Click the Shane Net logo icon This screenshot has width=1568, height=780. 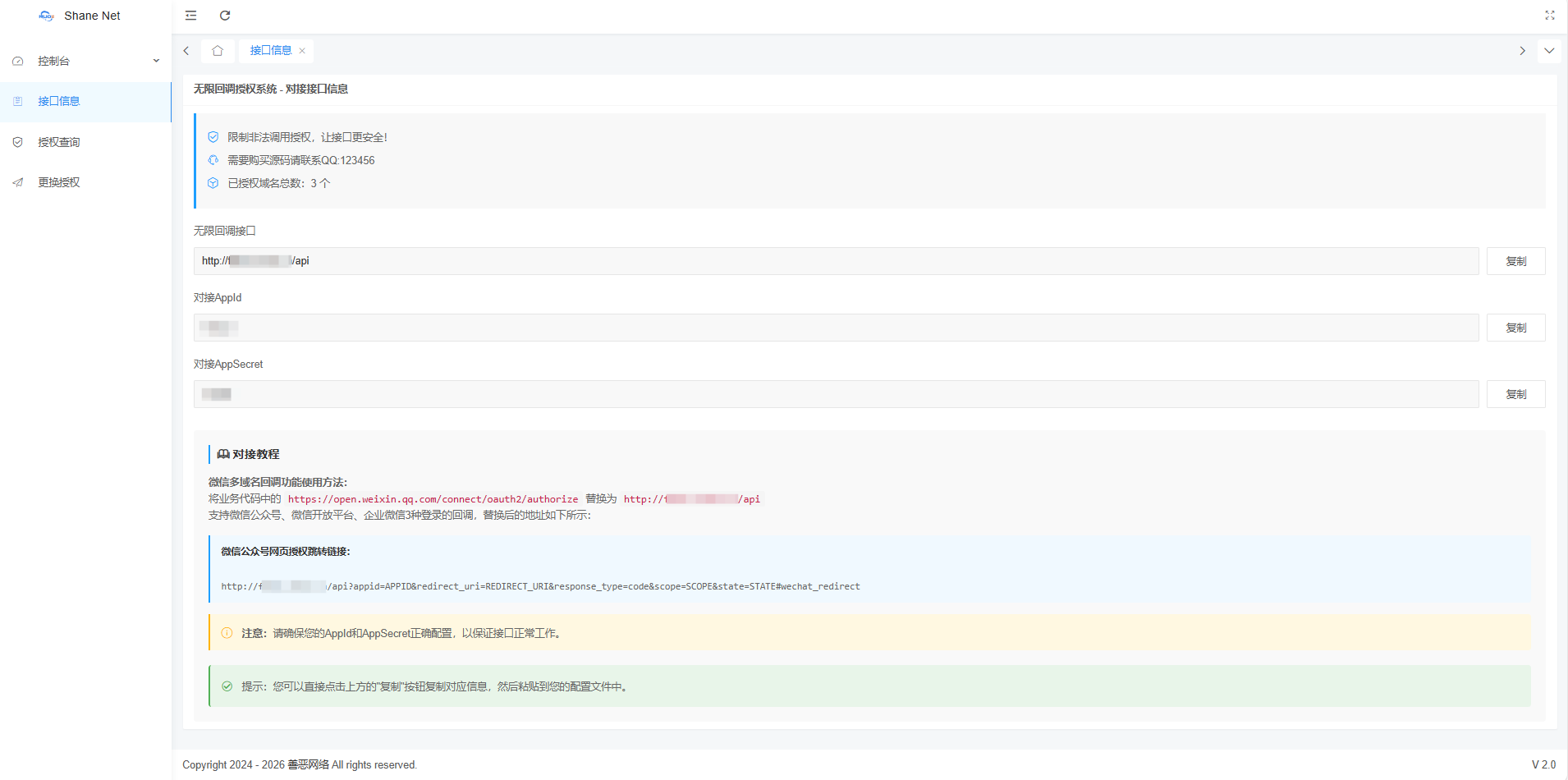[x=46, y=16]
